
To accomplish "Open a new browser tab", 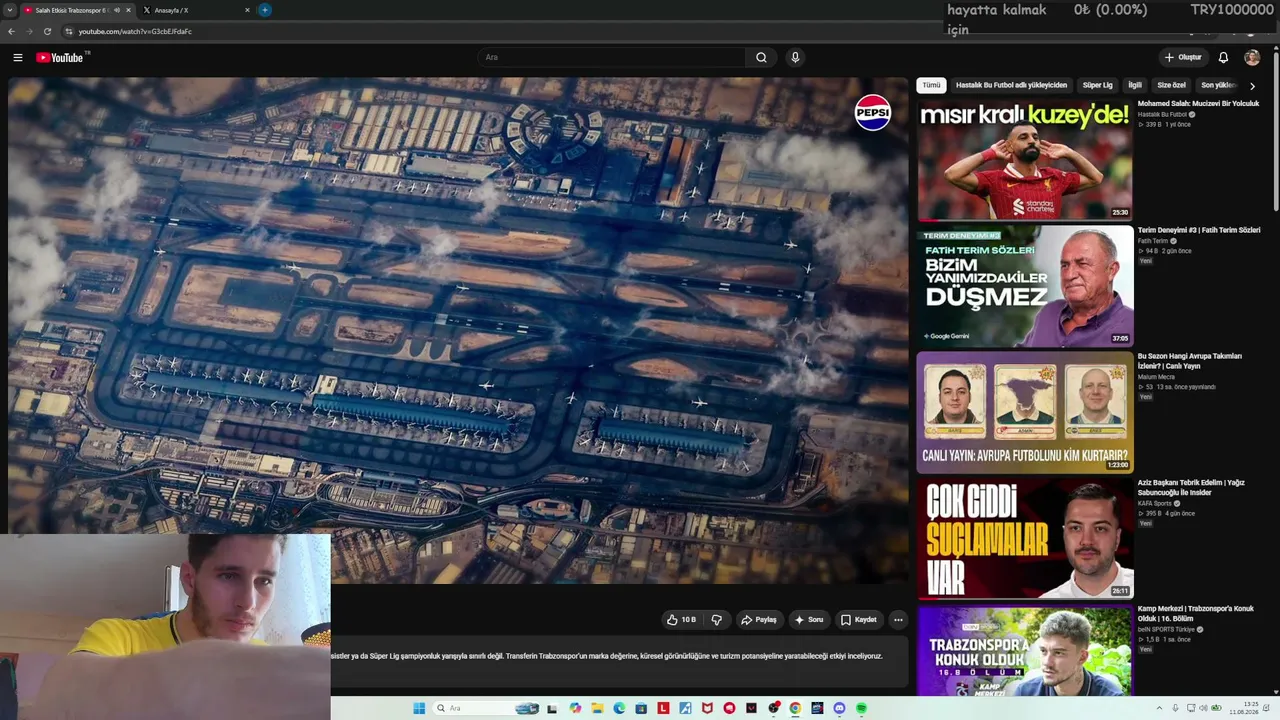I will (265, 10).
